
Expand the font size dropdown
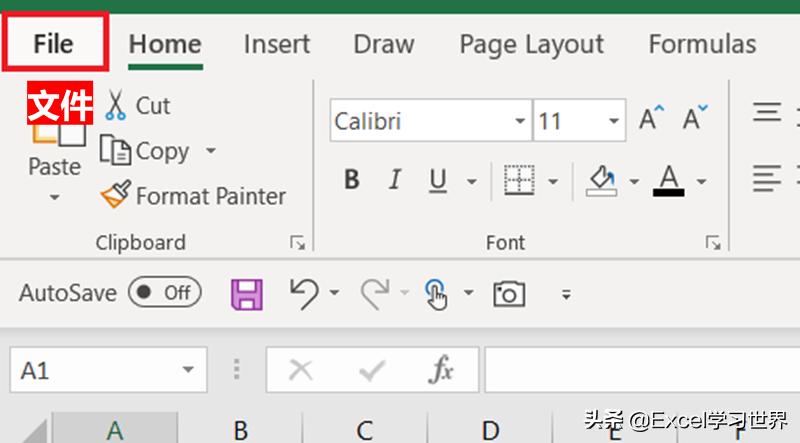613,122
